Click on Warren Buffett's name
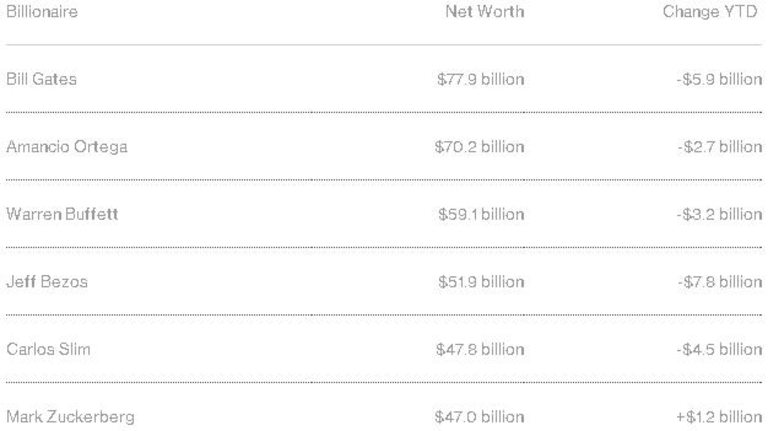768x431 pixels. tap(62, 214)
